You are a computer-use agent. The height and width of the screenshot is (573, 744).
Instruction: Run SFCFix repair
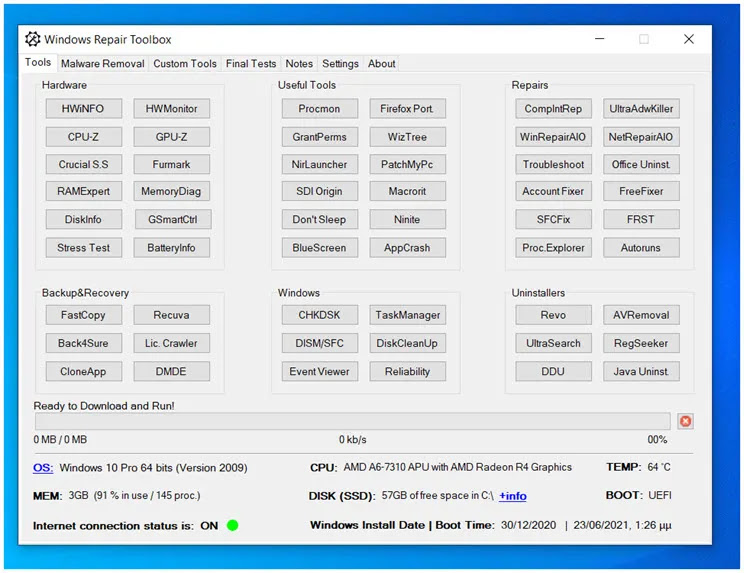[x=553, y=220]
